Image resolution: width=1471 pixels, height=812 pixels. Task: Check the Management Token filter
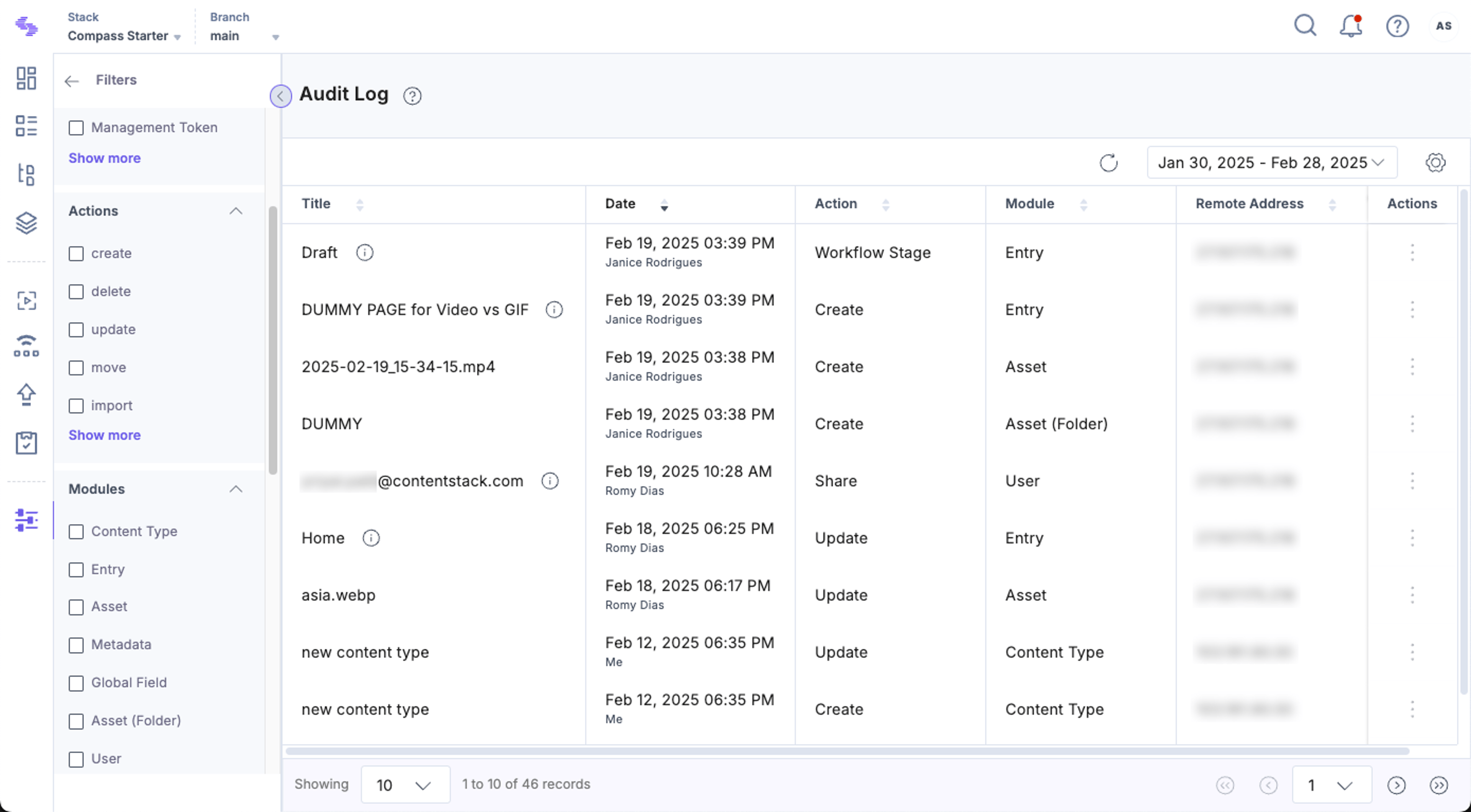76,128
